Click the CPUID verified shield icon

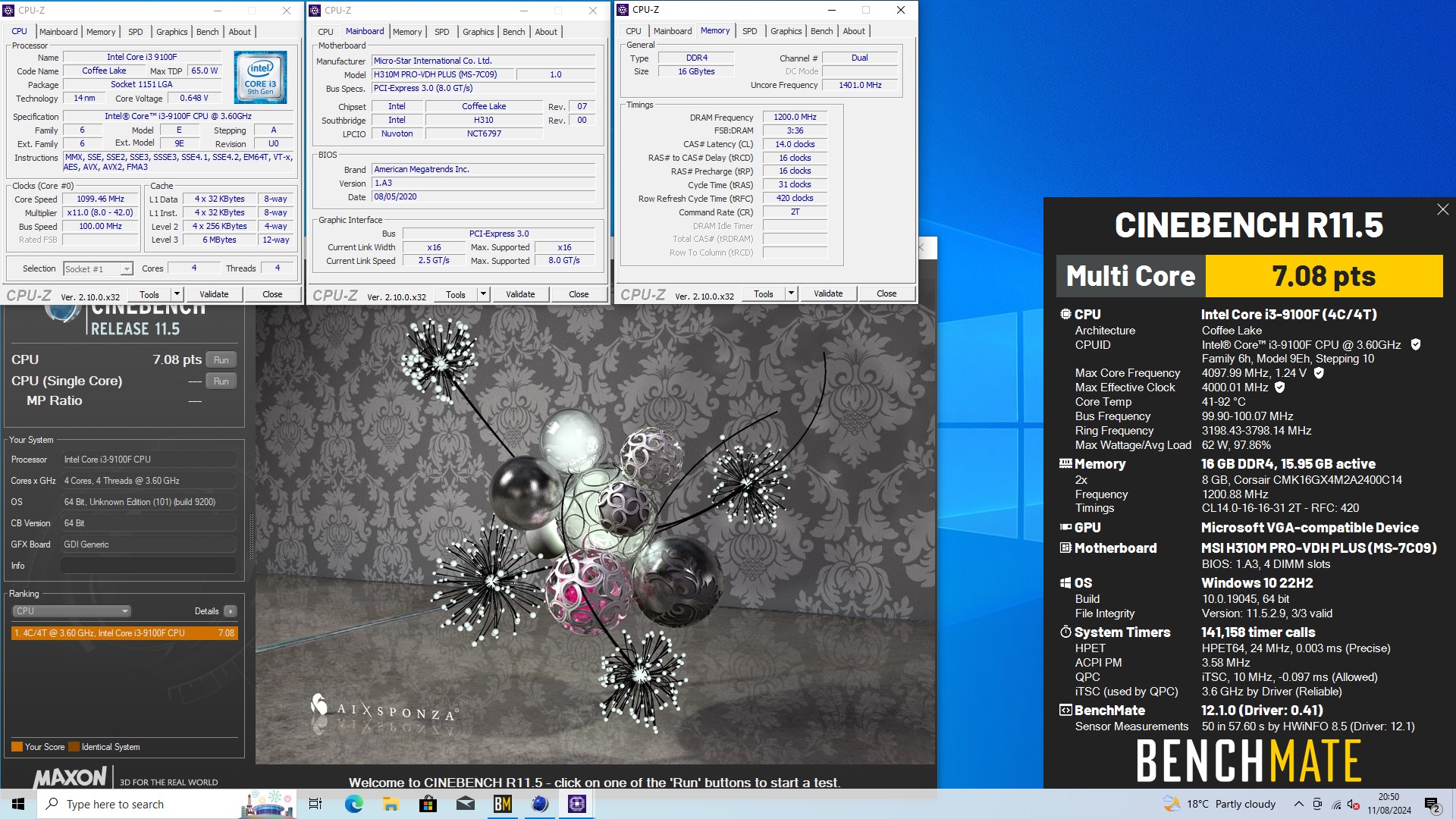tap(1415, 345)
